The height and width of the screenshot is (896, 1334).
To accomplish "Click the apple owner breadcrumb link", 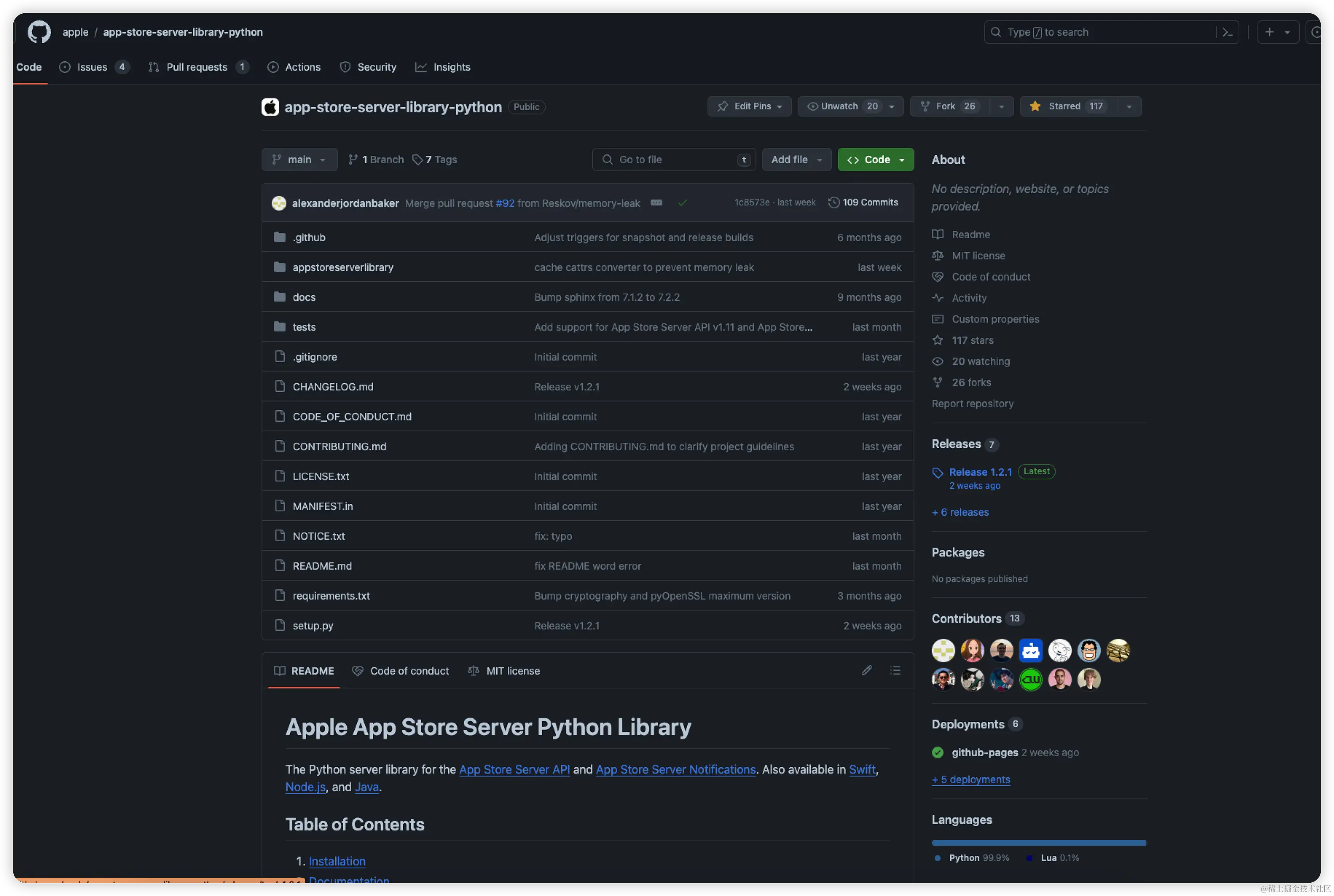I will coord(75,32).
